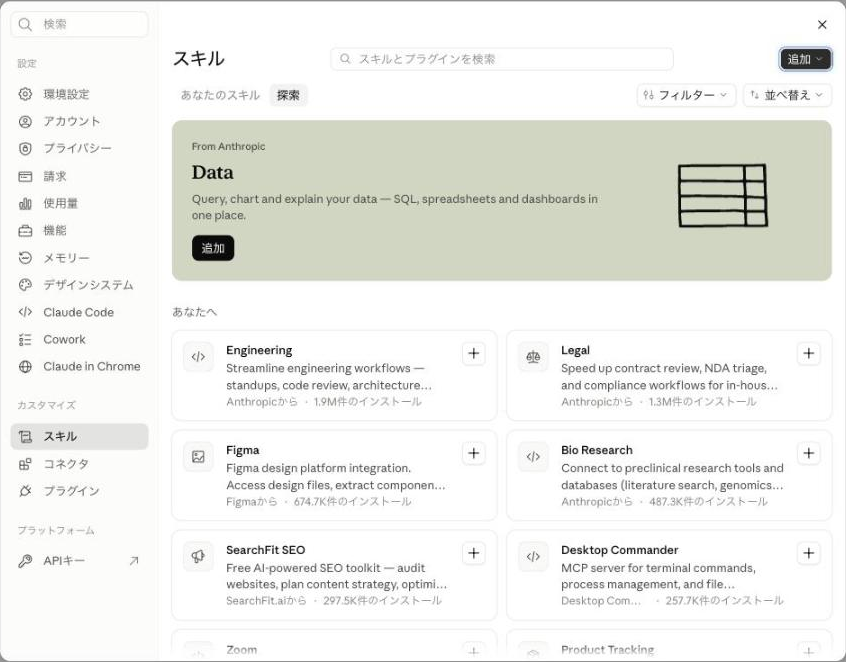Add SearchFit SEO with its plus button
Viewport: 846px width, 662px height.
point(474,553)
